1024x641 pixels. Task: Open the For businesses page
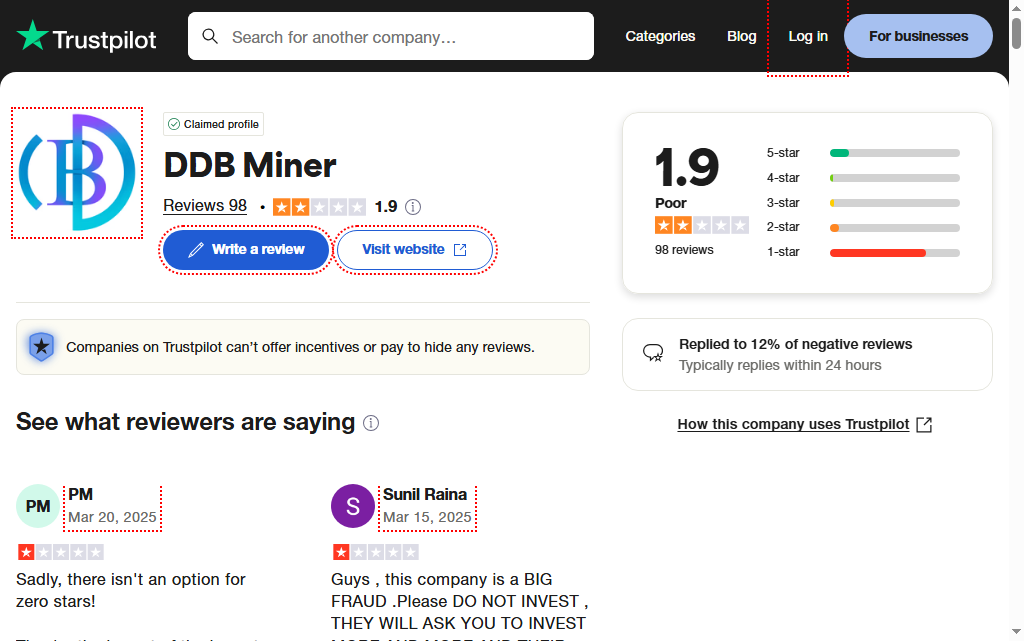pyautogui.click(x=918, y=36)
